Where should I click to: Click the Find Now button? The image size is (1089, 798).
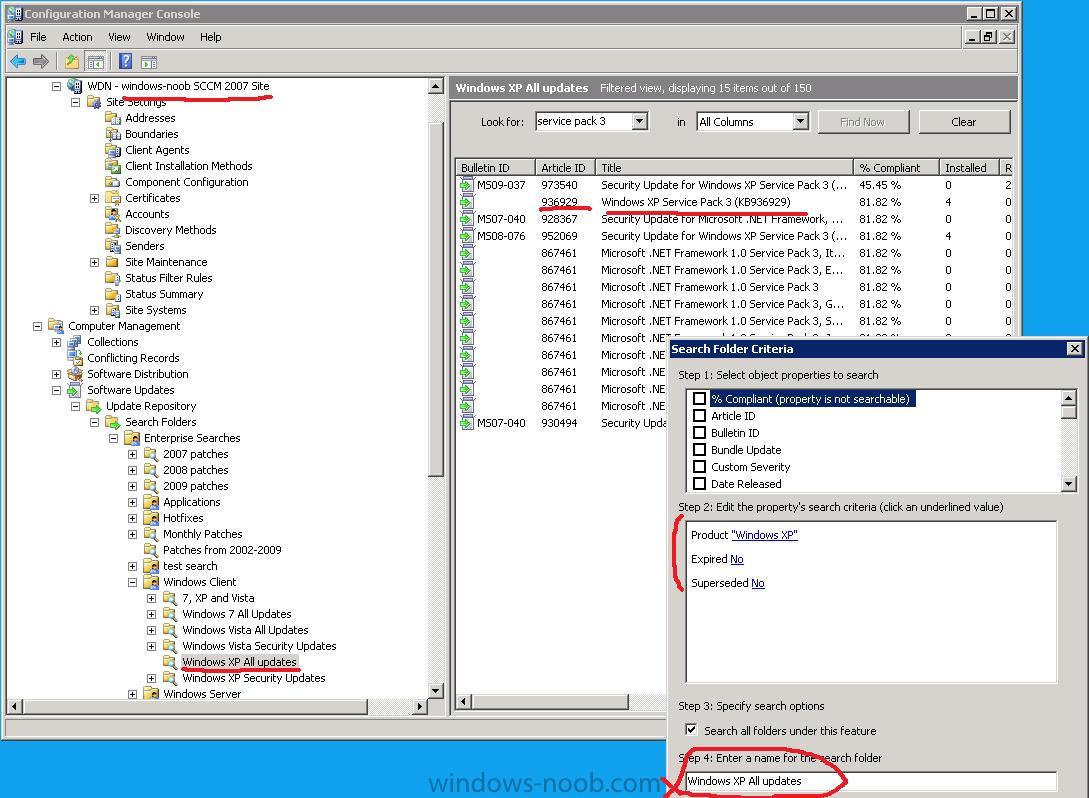[863, 122]
